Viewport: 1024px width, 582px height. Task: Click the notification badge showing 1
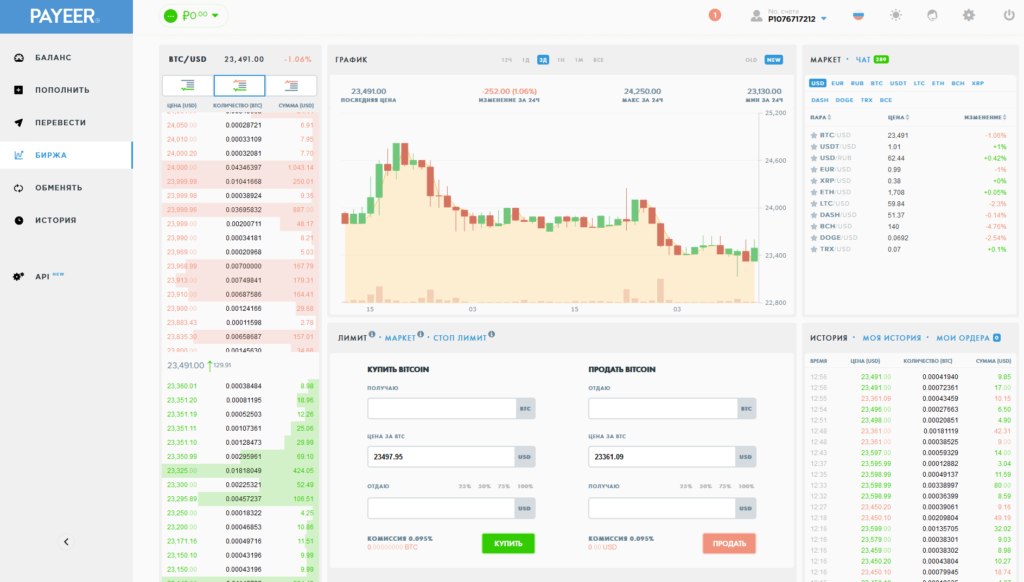(714, 15)
